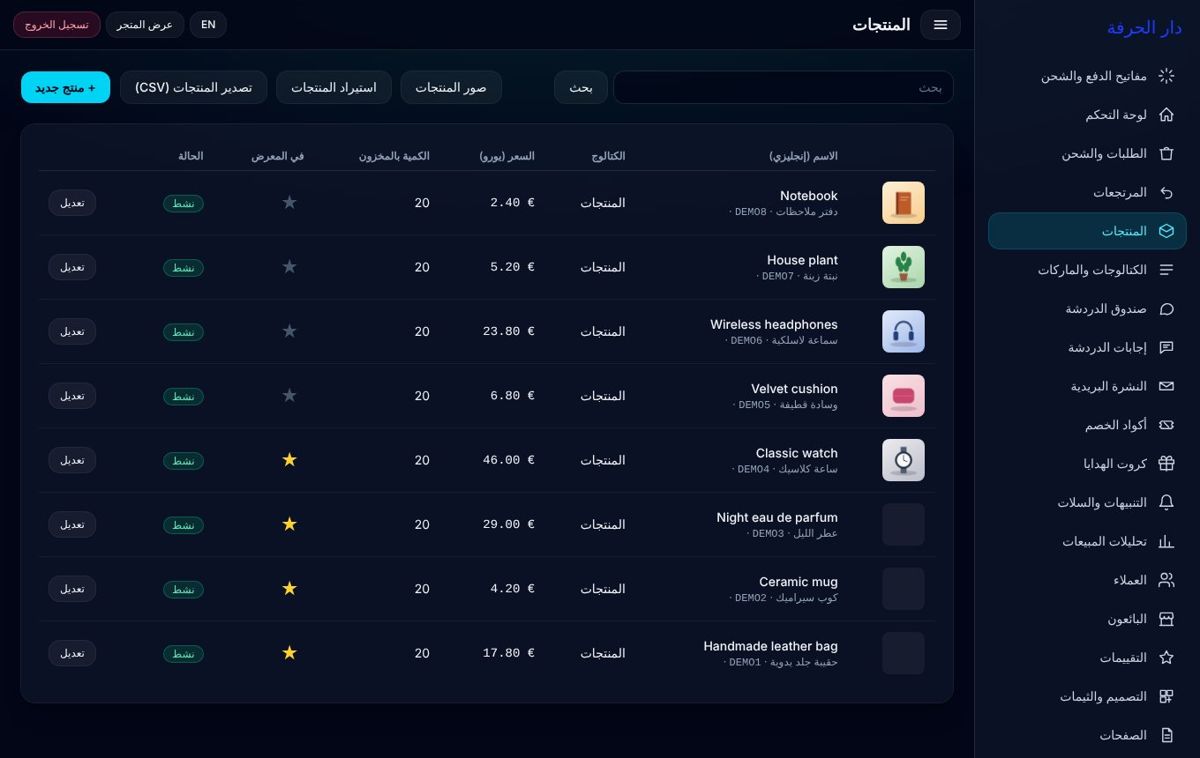This screenshot has height=758, width=1200.
Task: Click the Night eau de parfum name
Action: (x=777, y=517)
